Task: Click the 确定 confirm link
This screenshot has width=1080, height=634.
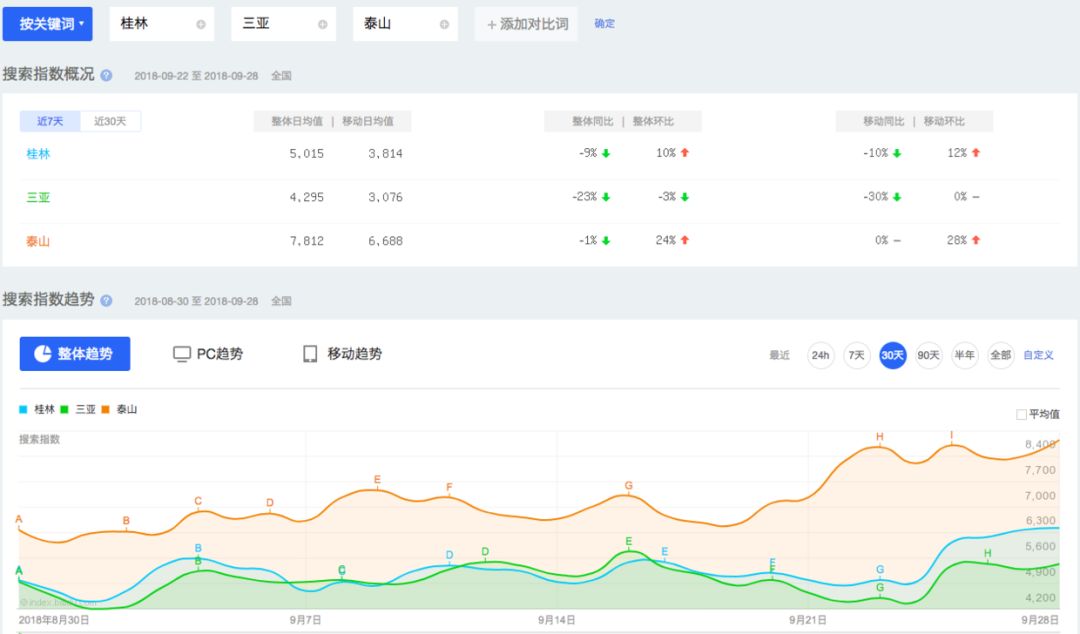Action: point(605,23)
